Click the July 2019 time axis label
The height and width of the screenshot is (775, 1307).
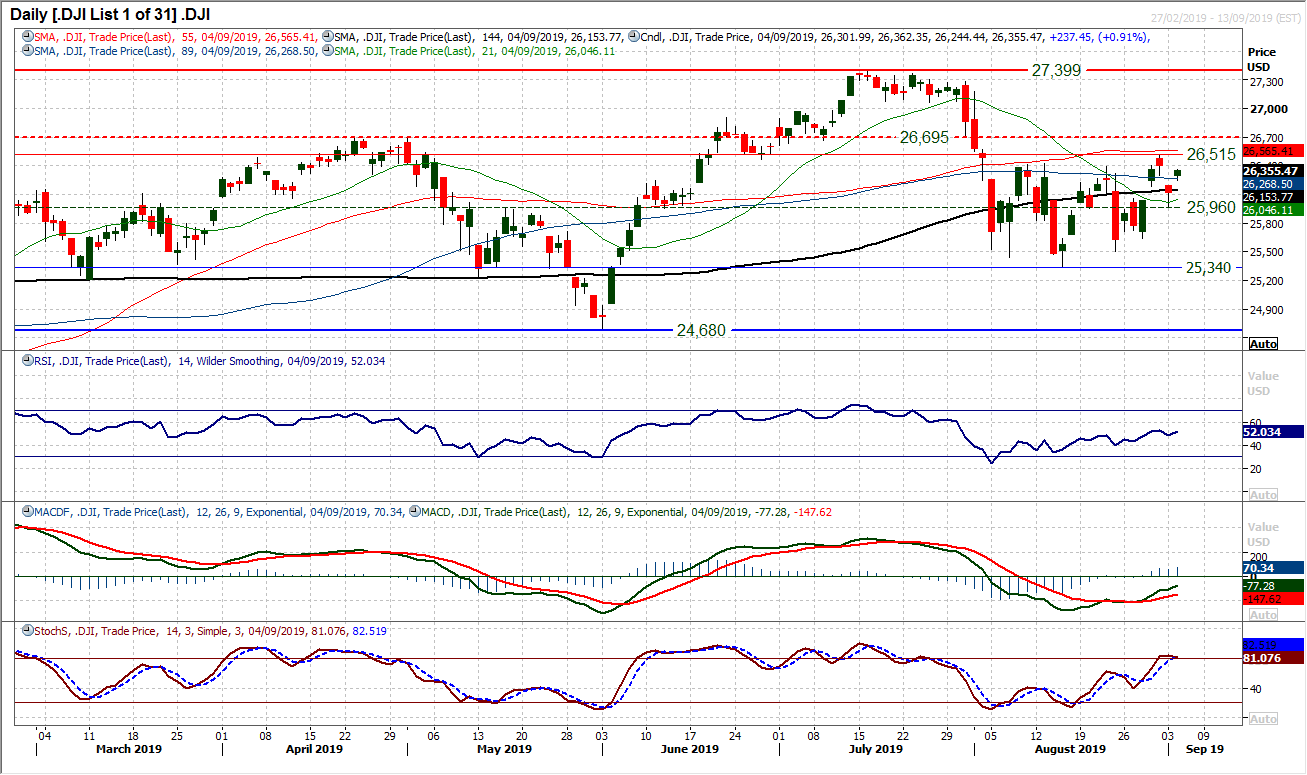[x=875, y=748]
